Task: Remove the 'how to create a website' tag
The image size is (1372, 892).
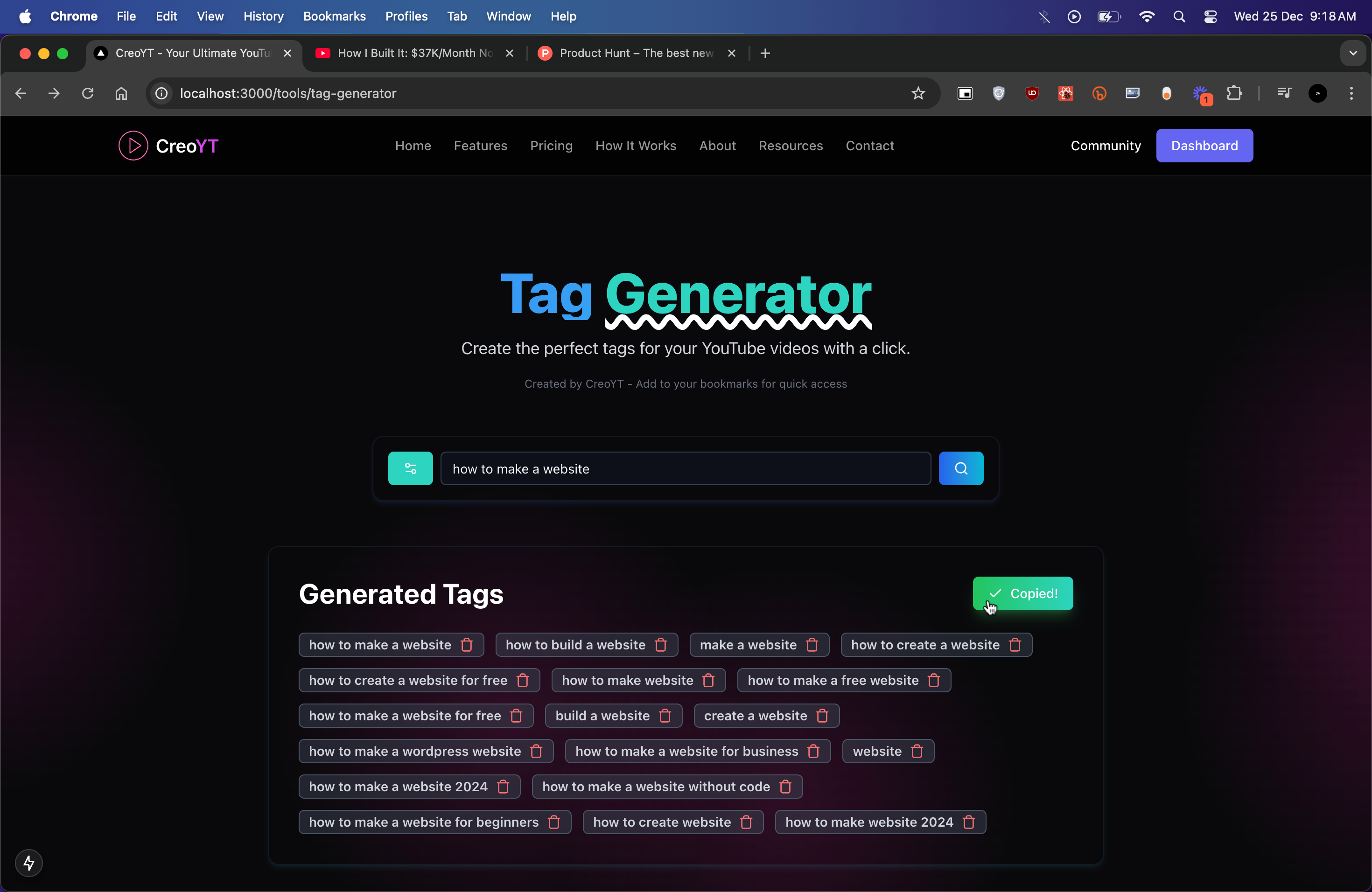Action: (x=1015, y=645)
